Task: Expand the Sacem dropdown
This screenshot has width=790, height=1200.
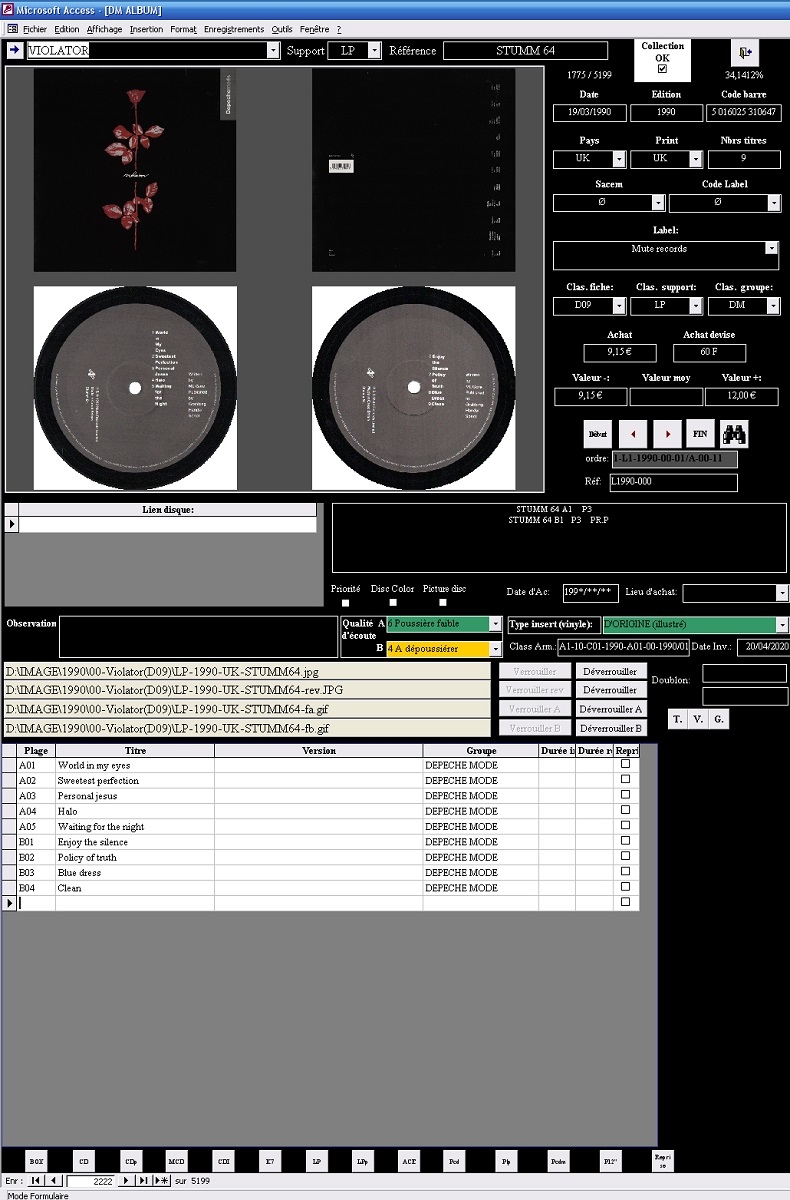Action: (658, 202)
